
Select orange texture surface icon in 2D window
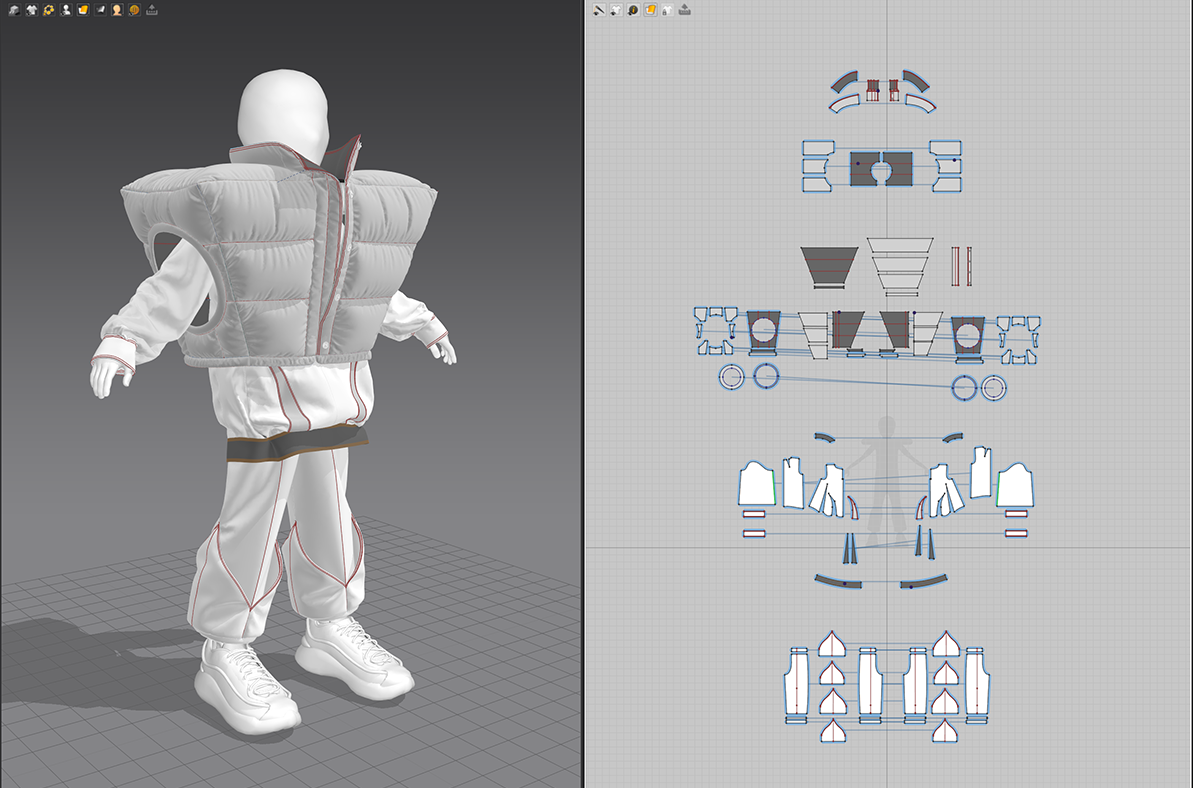click(x=650, y=10)
